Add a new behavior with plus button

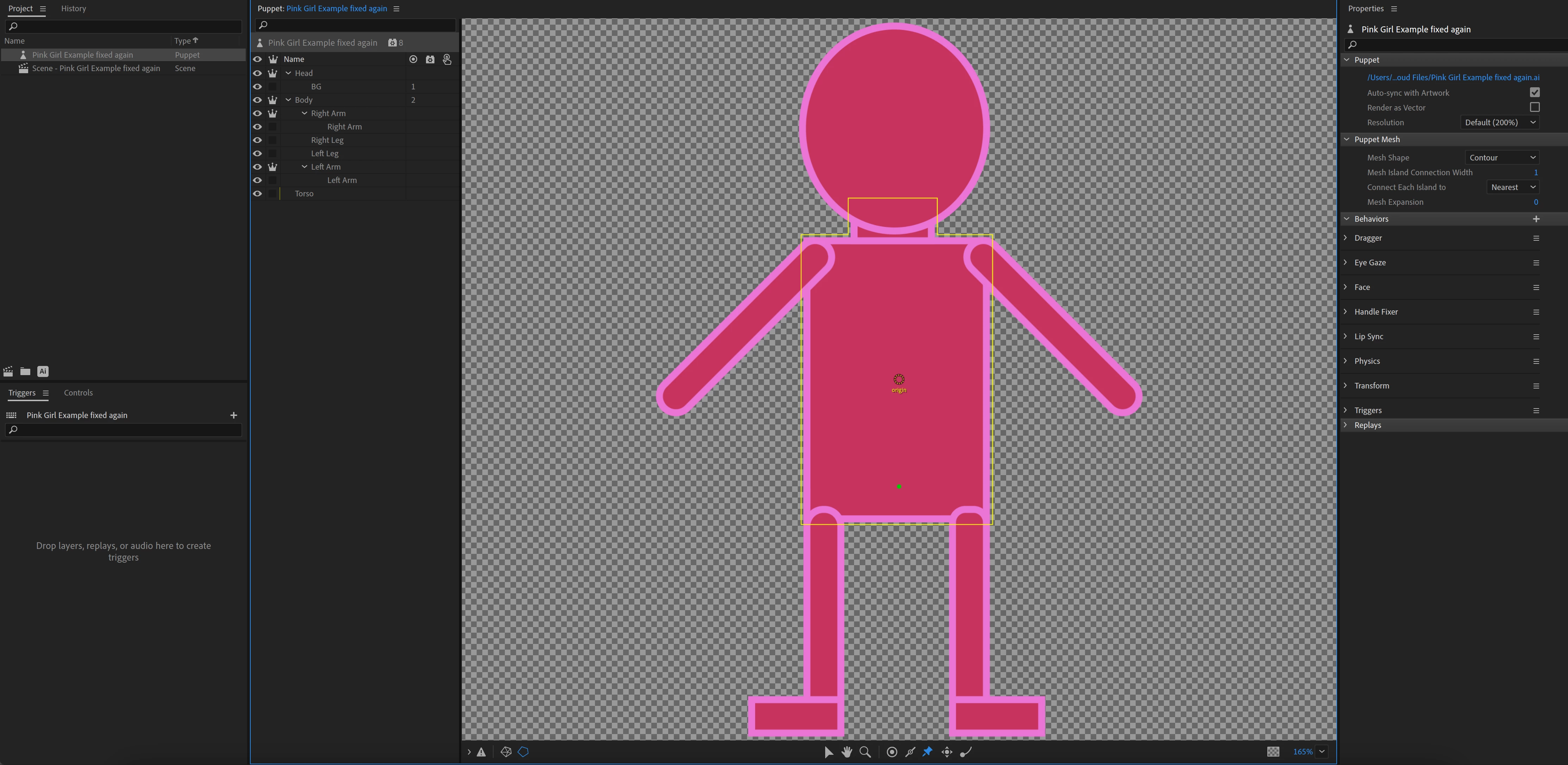(1536, 219)
